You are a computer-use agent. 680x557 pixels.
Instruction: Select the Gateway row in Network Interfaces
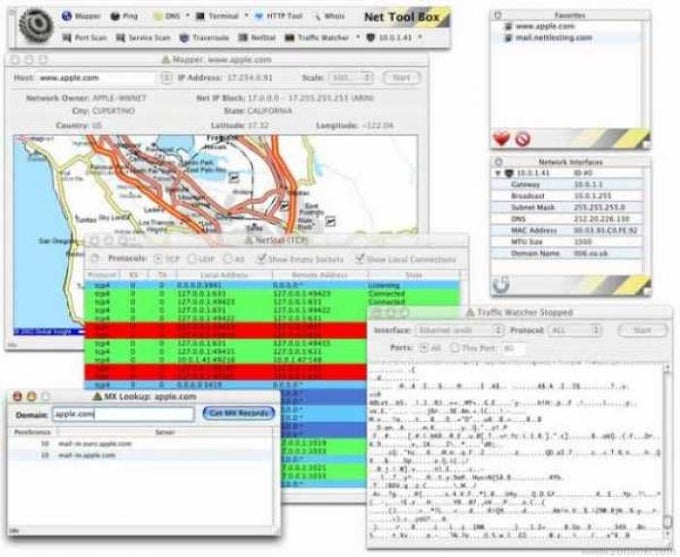pyautogui.click(x=567, y=185)
